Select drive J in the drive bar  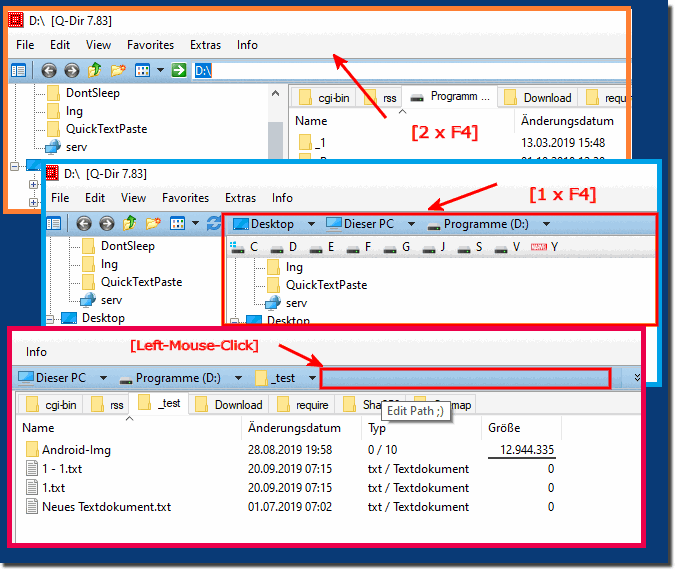pyautogui.click(x=433, y=247)
